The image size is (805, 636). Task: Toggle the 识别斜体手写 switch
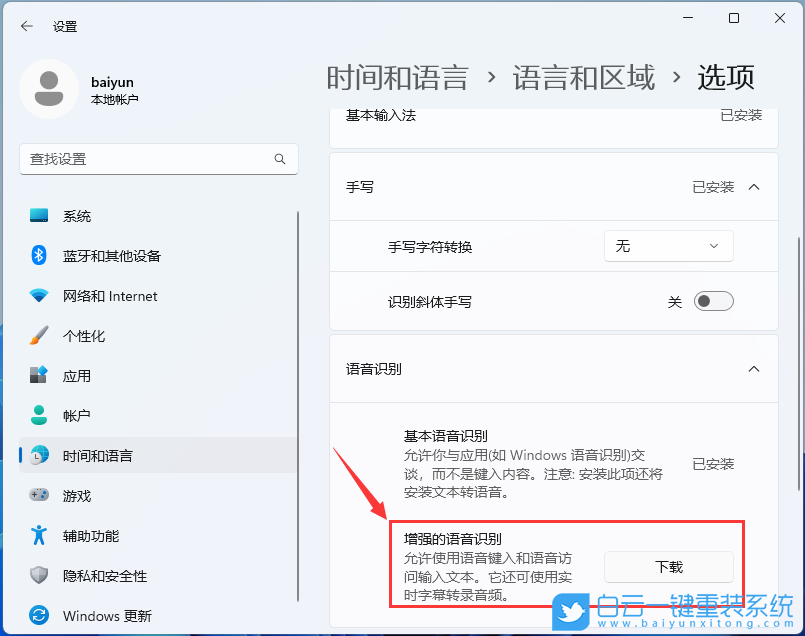tap(714, 301)
